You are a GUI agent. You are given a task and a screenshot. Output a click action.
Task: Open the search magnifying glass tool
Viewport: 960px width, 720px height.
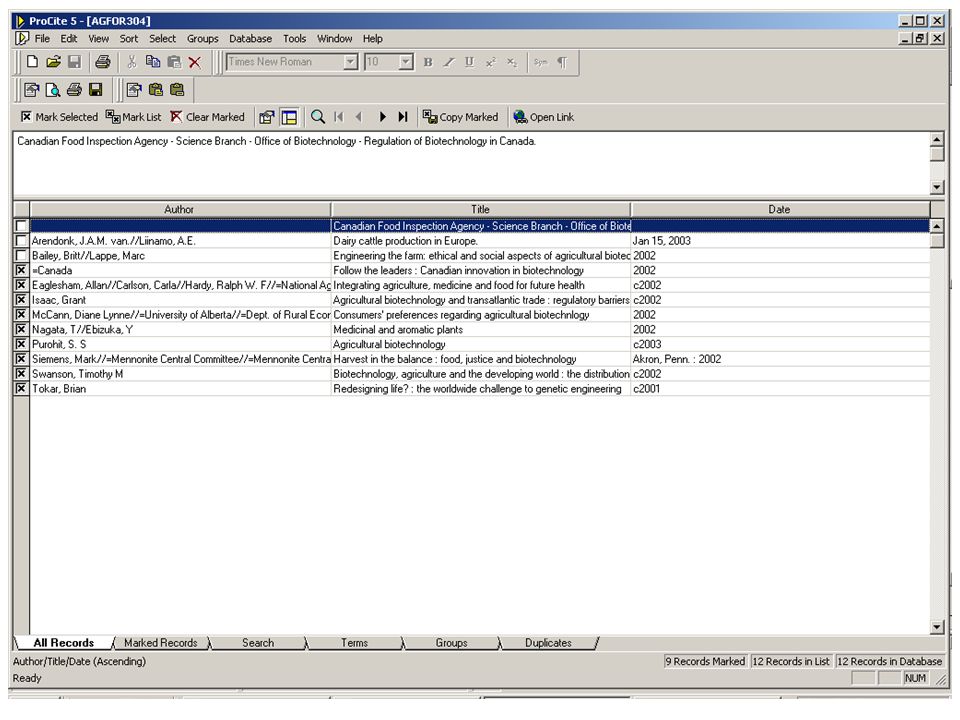click(x=318, y=117)
